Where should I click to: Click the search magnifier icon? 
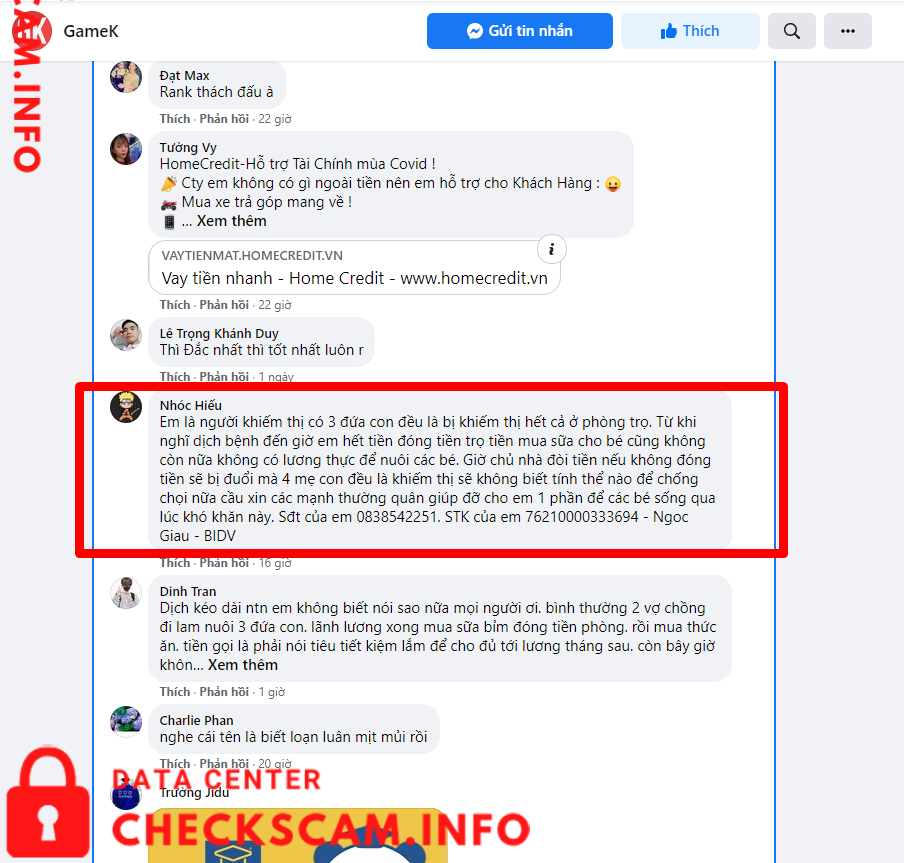(792, 31)
